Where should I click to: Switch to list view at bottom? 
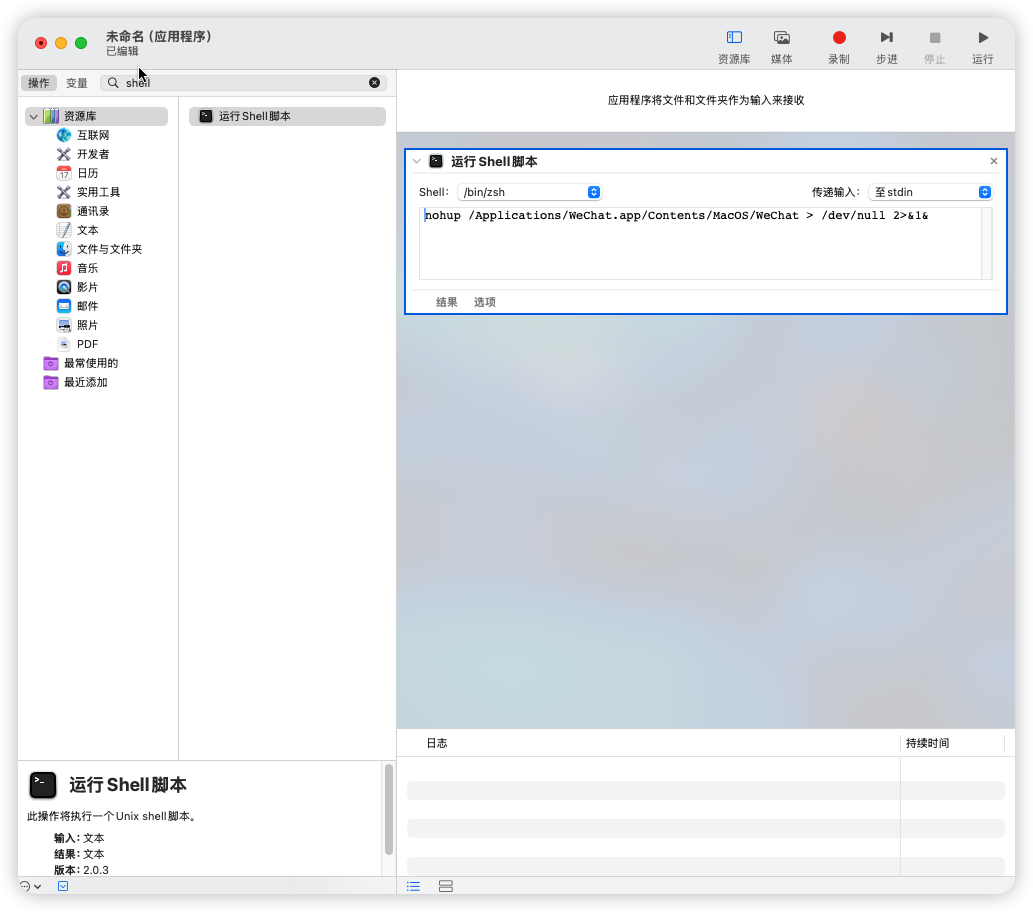click(413, 885)
